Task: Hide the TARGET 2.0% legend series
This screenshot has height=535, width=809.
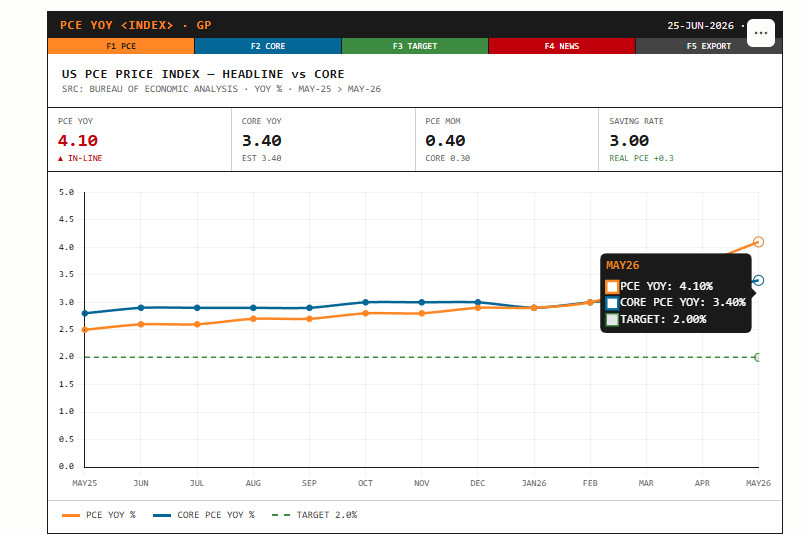Action: point(314,515)
